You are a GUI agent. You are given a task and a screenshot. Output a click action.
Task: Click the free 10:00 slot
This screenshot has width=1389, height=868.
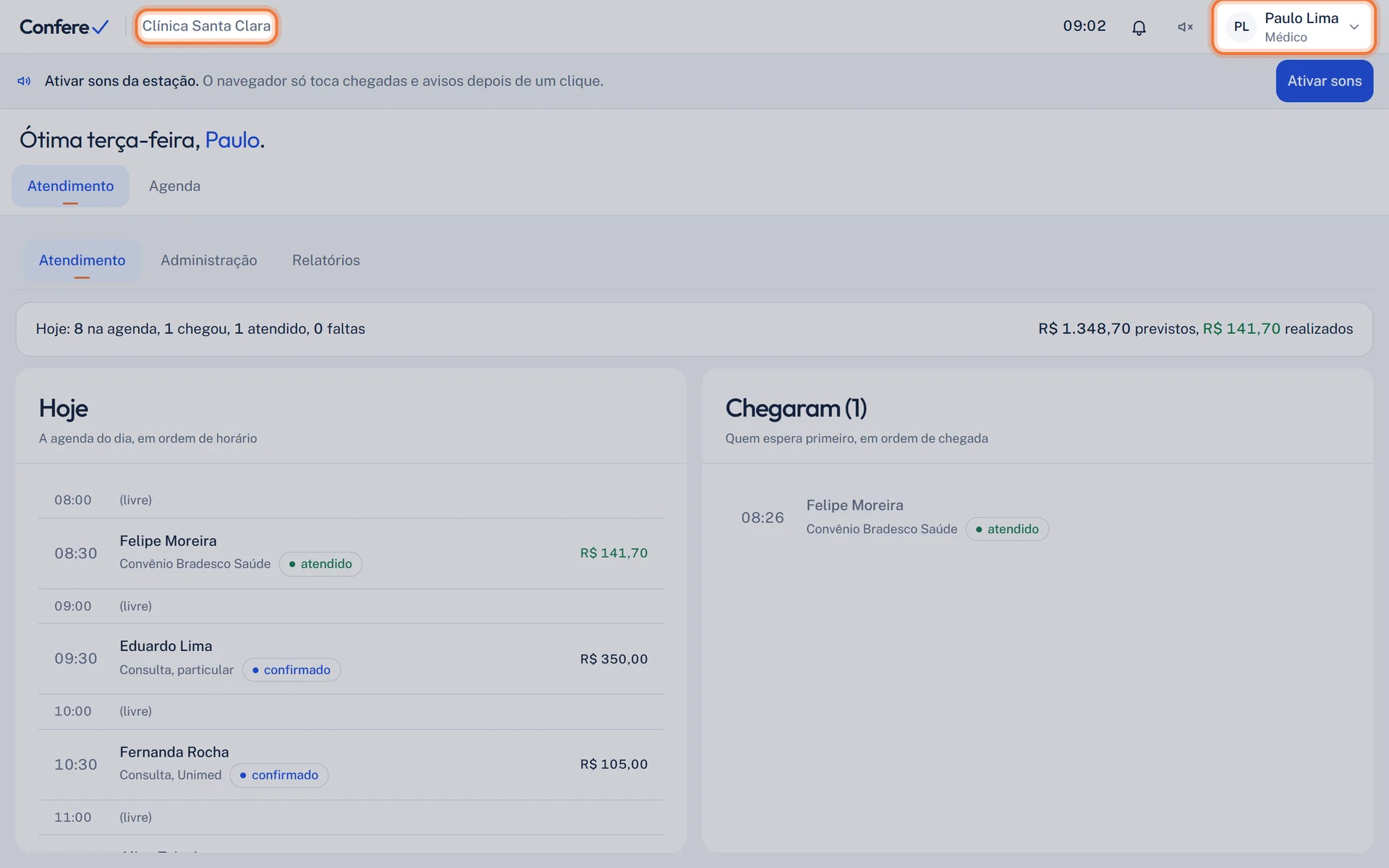pos(351,712)
